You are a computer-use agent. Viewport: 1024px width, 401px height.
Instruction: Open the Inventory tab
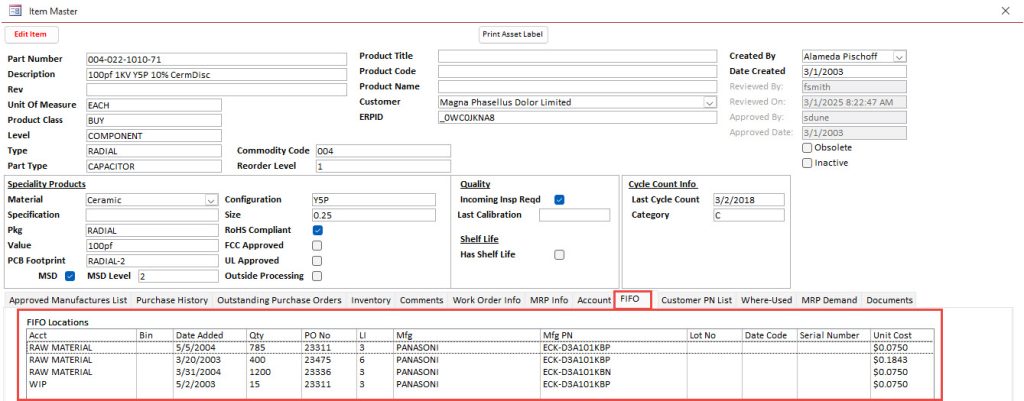371,300
